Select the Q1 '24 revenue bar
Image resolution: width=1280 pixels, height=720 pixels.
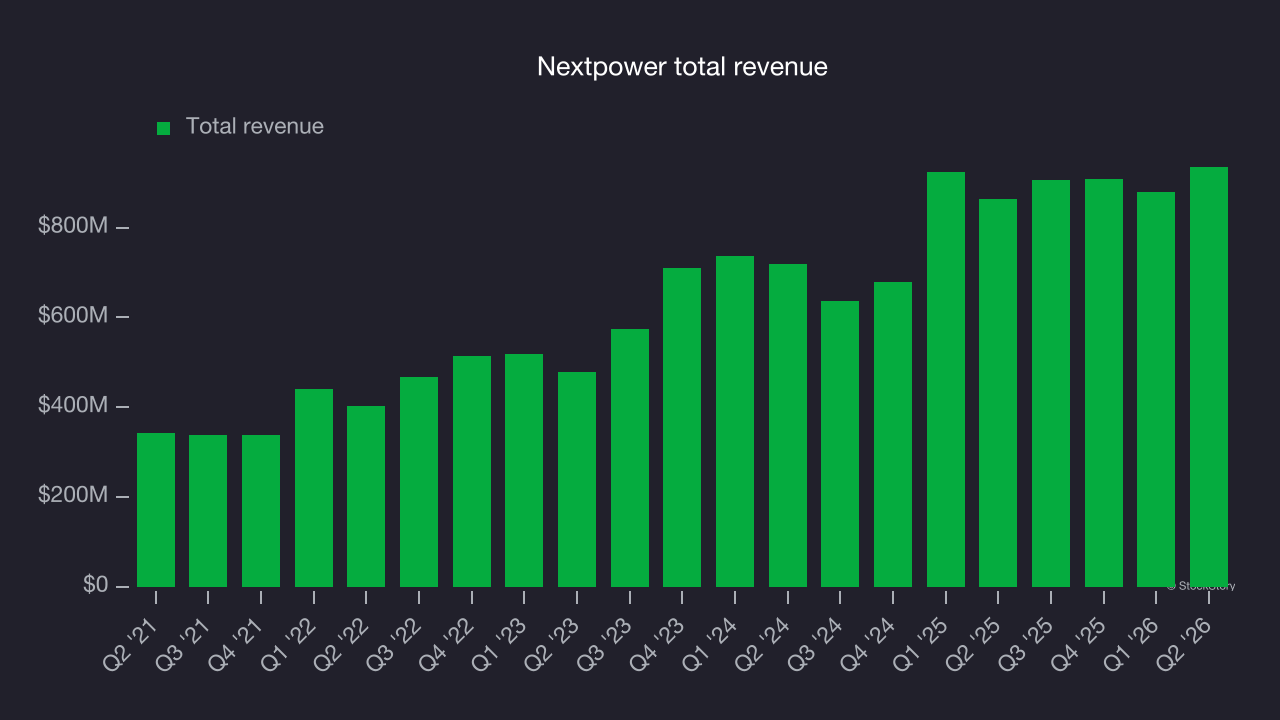coord(735,421)
